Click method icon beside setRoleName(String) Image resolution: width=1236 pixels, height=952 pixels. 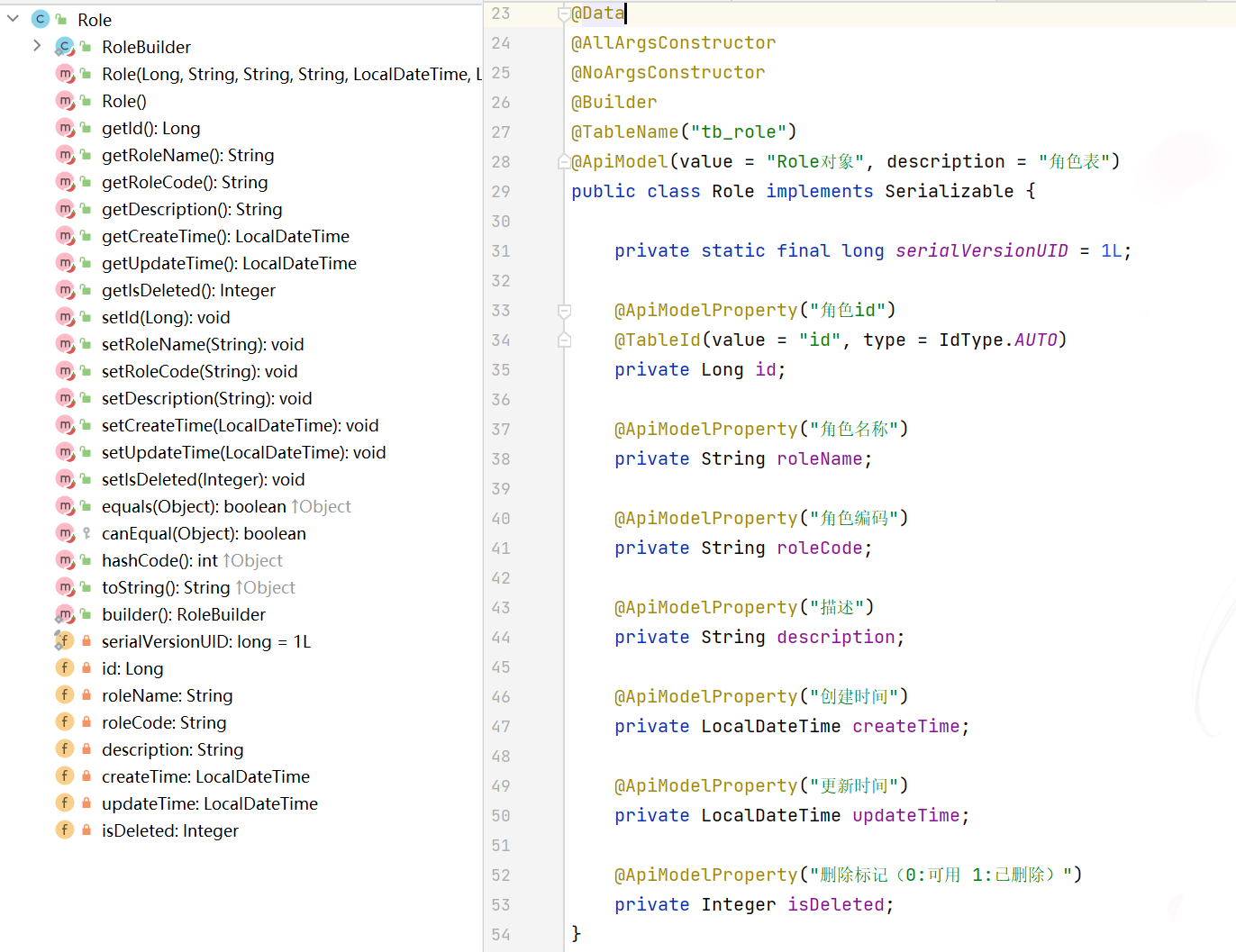pyautogui.click(x=65, y=344)
